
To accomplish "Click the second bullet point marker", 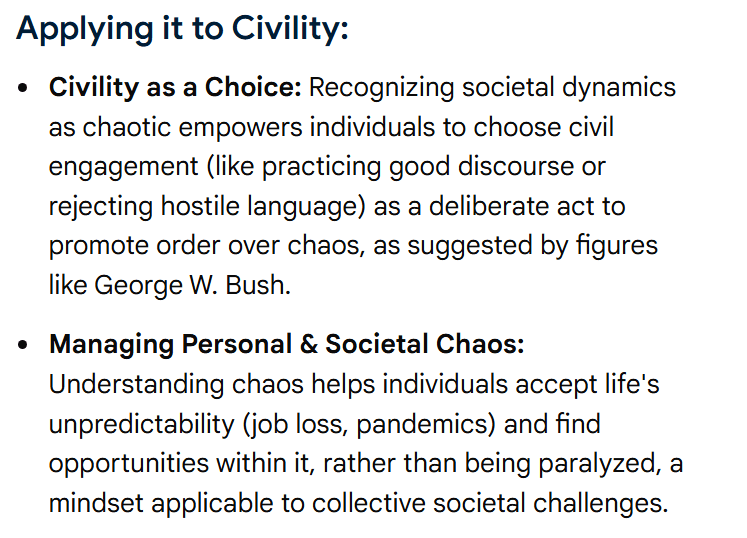I will pyautogui.click(x=23, y=346).
